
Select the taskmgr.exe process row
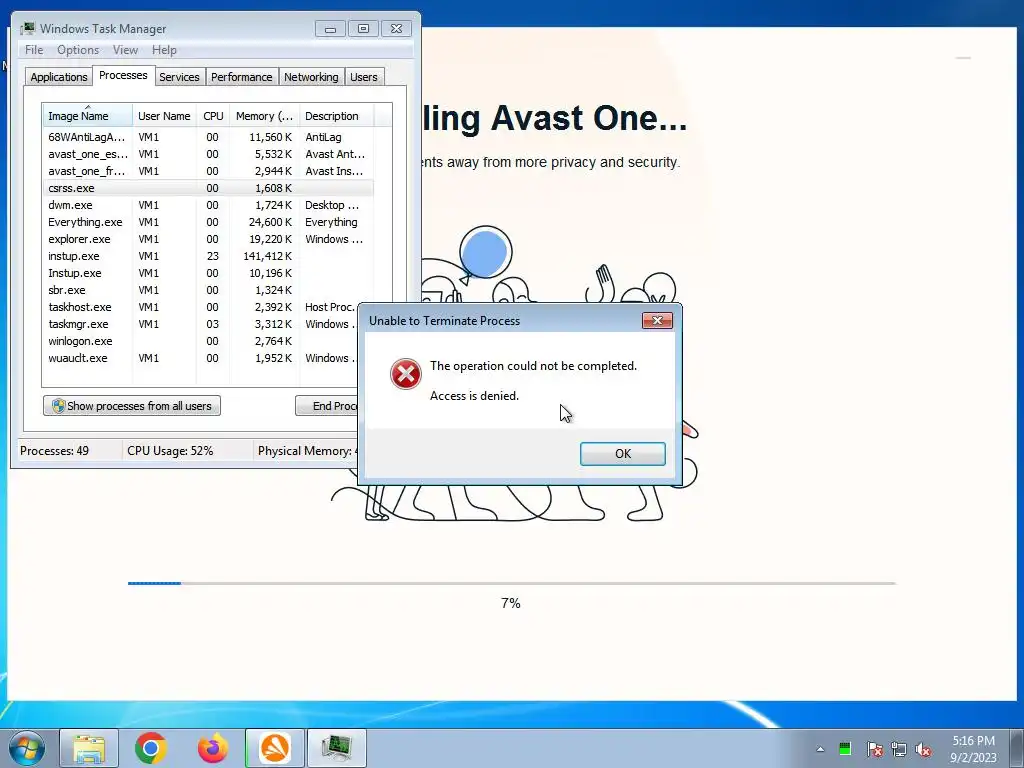tap(200, 324)
